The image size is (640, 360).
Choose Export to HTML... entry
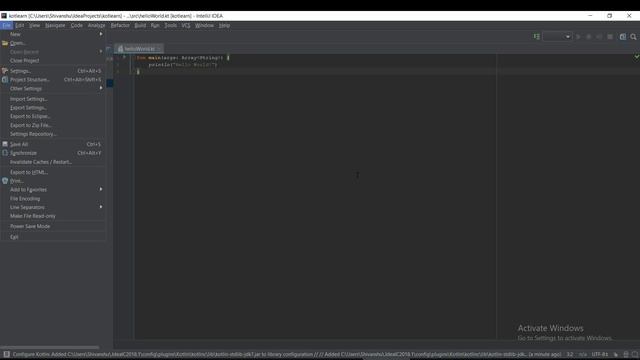pos(53,172)
